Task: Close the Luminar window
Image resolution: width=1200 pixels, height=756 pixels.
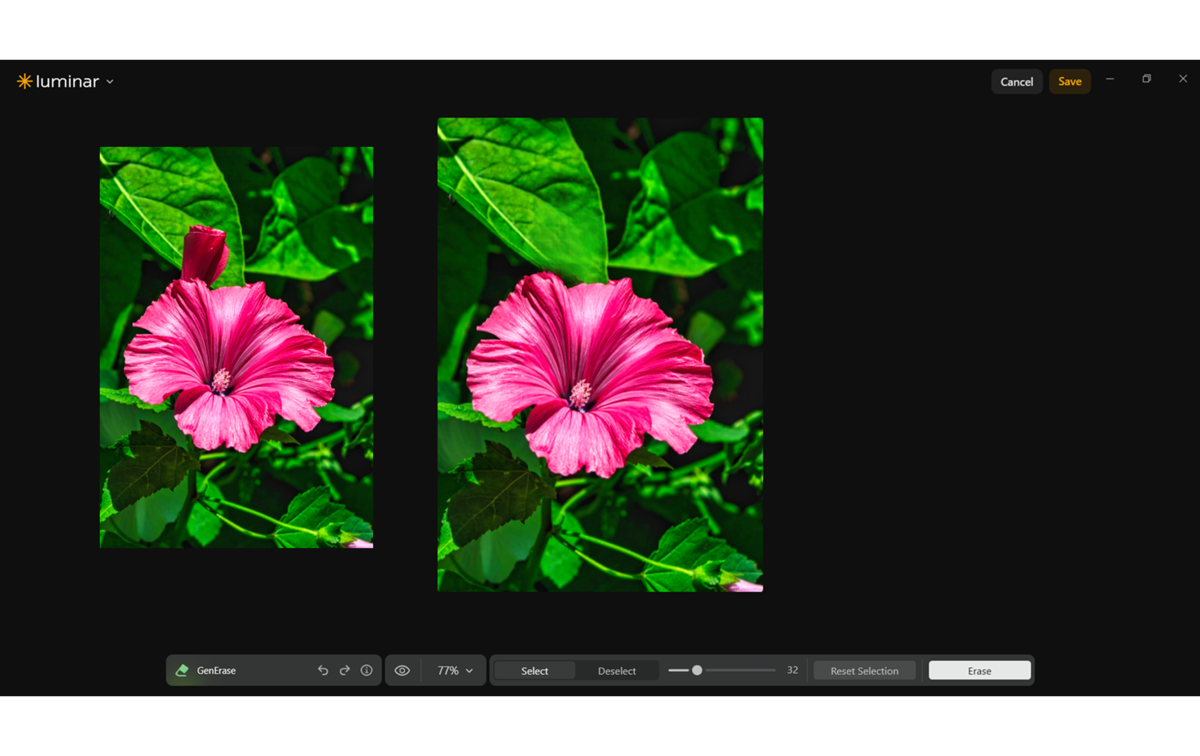Action: pyautogui.click(x=1183, y=79)
